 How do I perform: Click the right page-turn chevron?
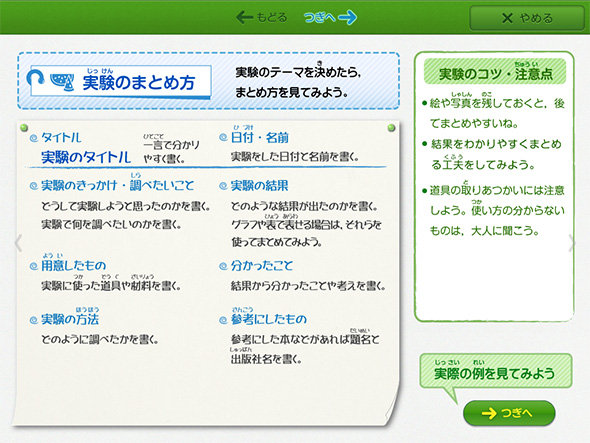click(572, 243)
